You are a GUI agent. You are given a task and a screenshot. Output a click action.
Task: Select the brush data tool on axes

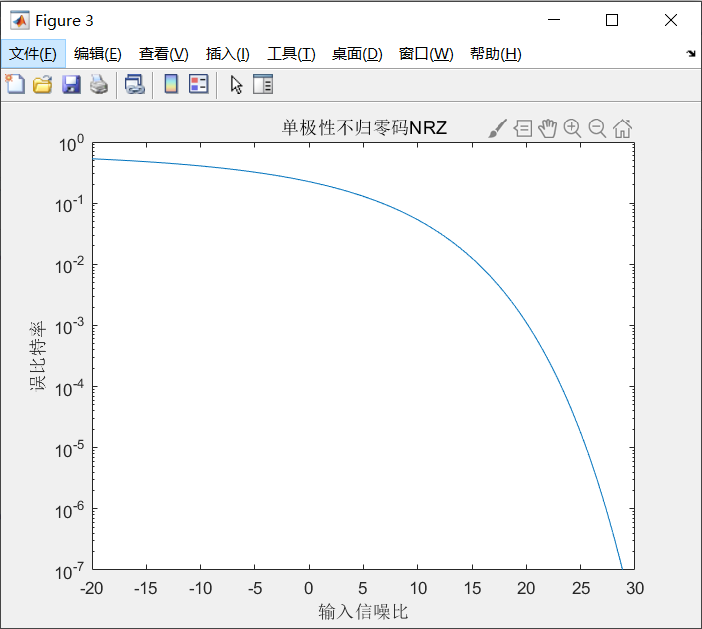point(497,129)
